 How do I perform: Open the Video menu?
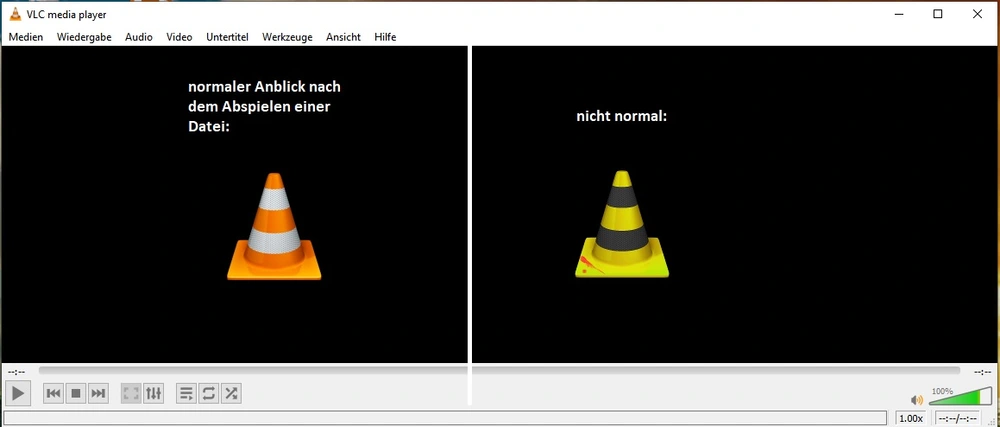(x=179, y=37)
